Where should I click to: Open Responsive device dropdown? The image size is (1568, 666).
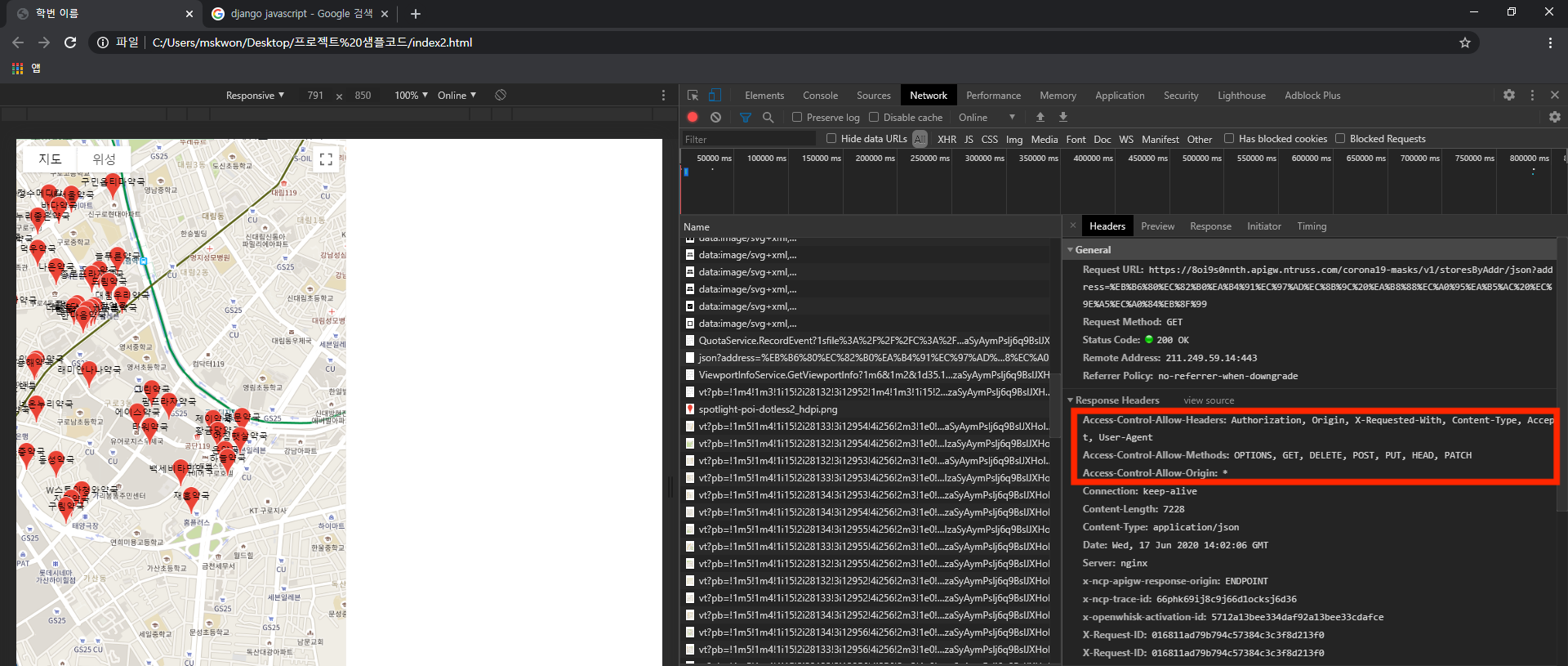(255, 95)
